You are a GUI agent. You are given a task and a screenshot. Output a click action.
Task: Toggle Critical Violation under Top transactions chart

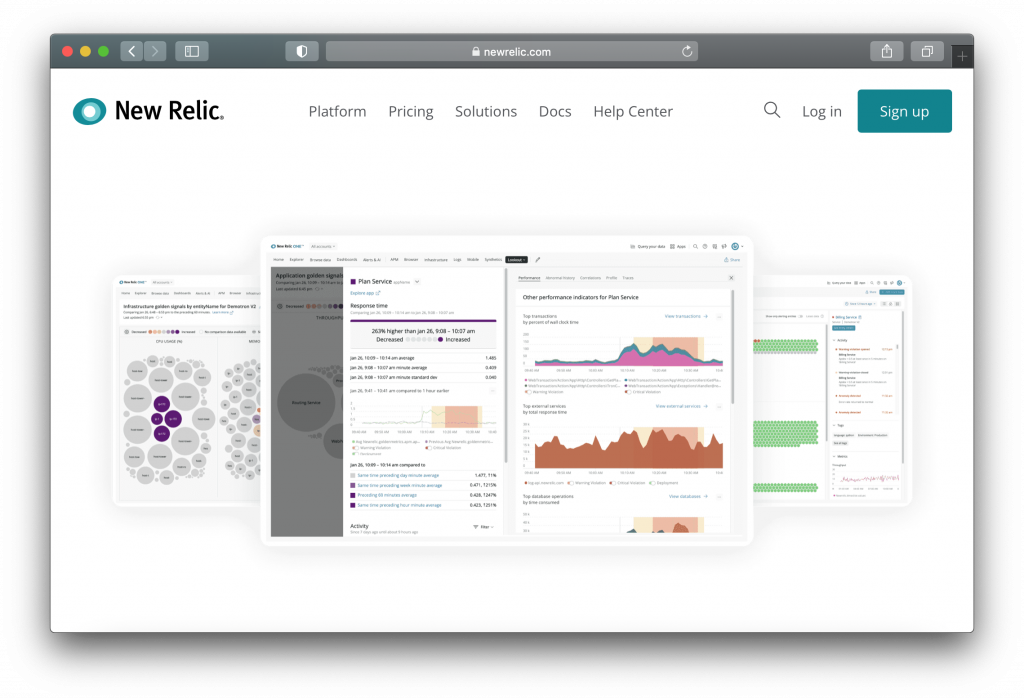click(x=628, y=392)
